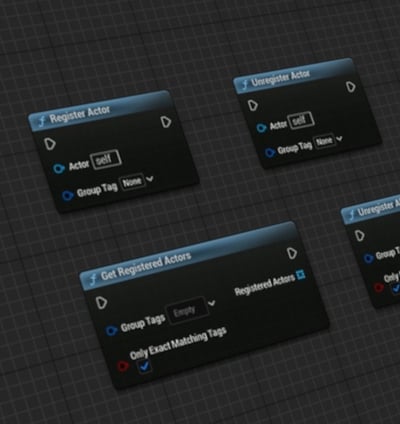Click the Registered Actors array output pin
The image size is (400, 424).
click(301, 274)
